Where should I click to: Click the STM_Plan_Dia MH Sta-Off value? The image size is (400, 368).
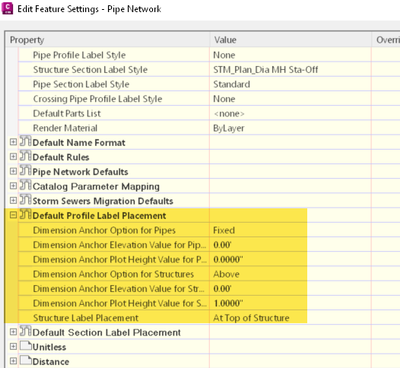pyautogui.click(x=265, y=70)
